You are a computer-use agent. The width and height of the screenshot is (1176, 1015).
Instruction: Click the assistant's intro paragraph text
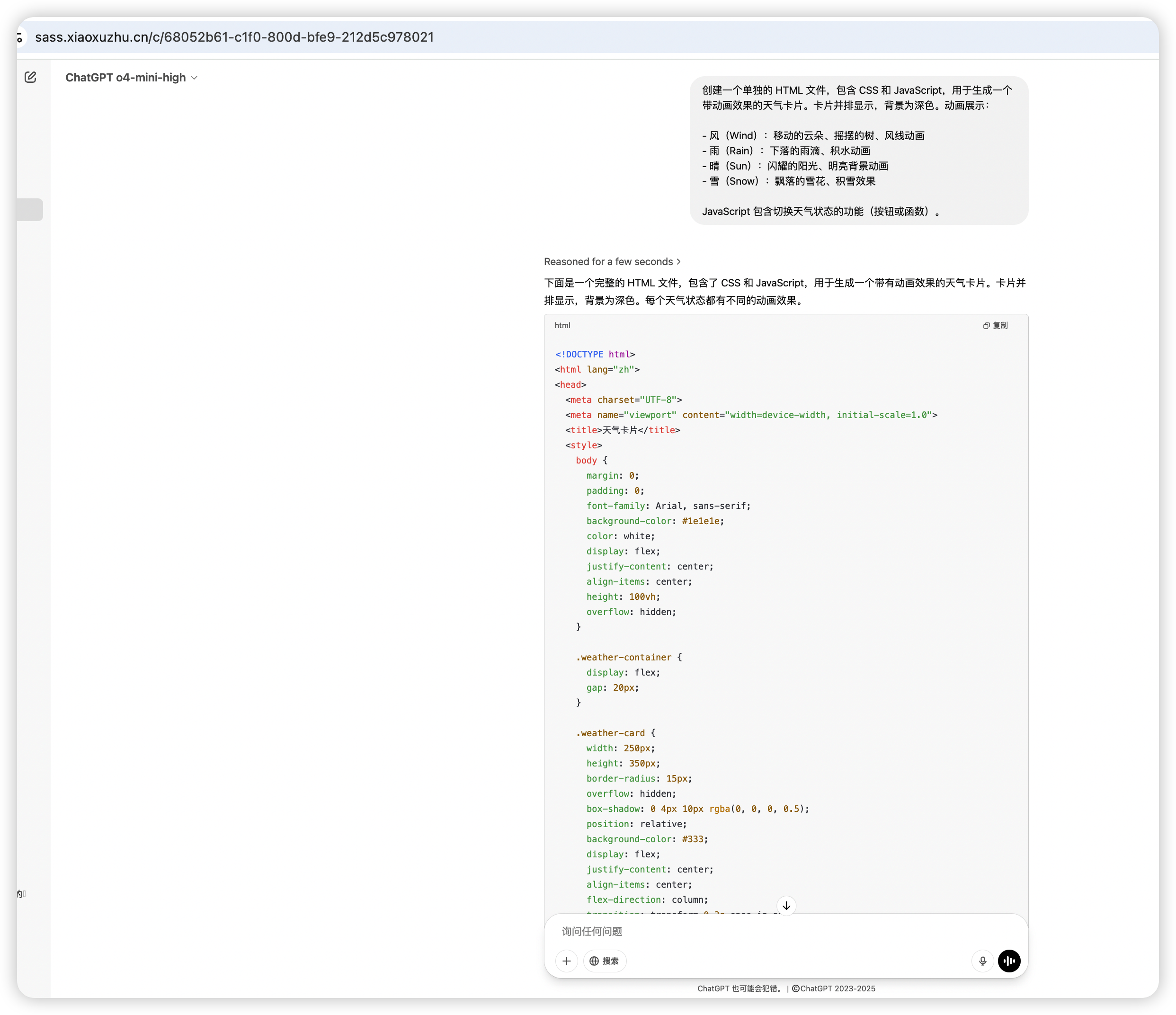(785, 291)
